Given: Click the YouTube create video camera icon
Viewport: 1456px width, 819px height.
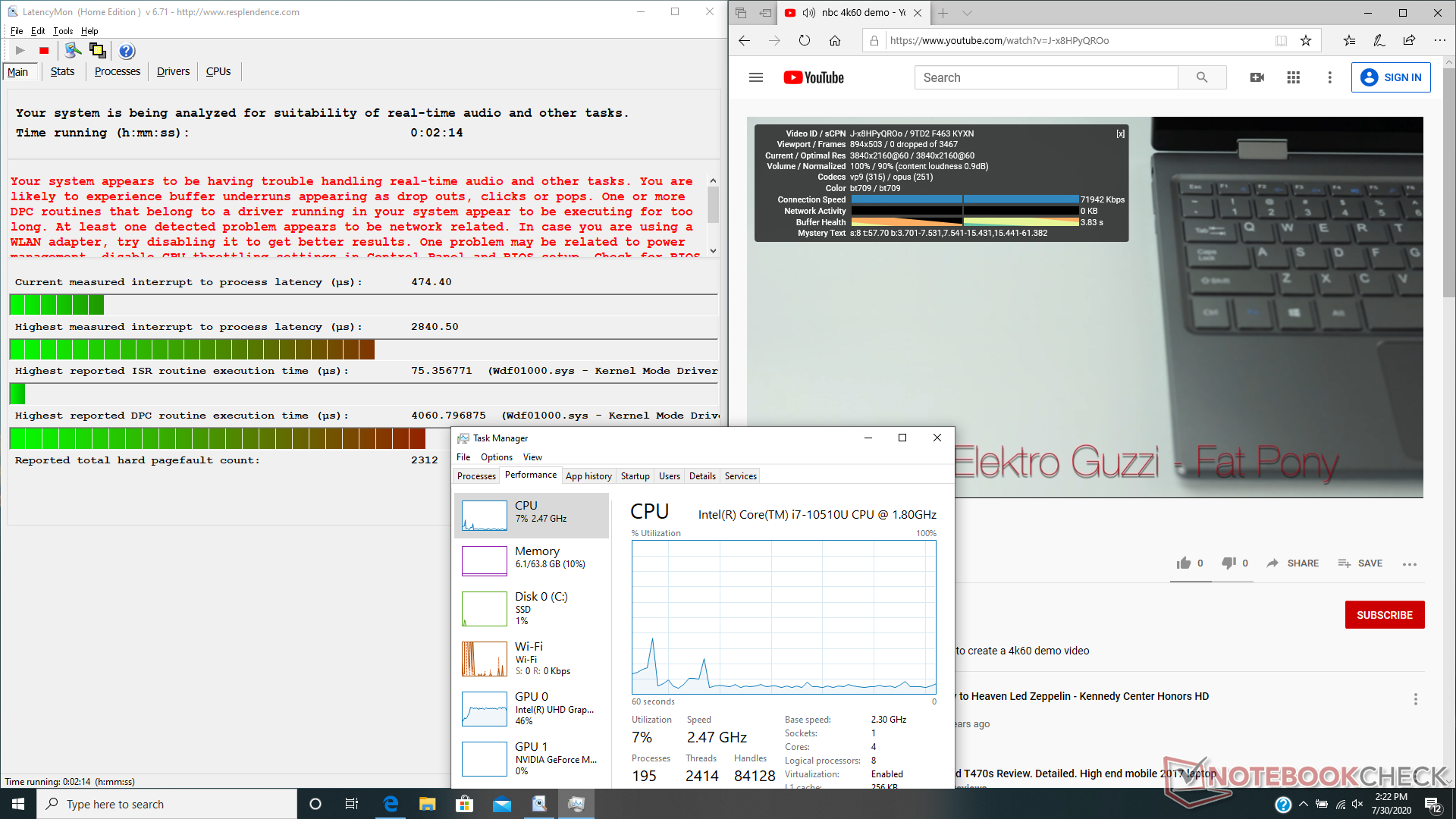Looking at the screenshot, I should click(x=1257, y=77).
